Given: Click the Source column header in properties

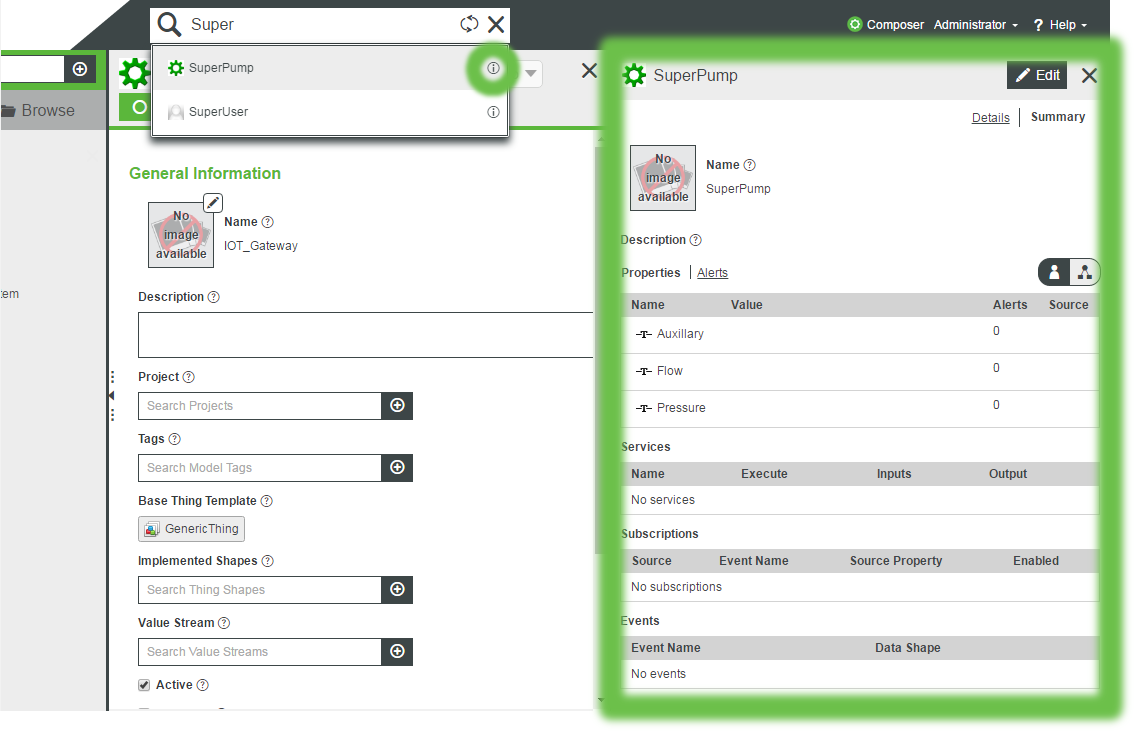Looking at the screenshot, I should click(x=1069, y=305).
